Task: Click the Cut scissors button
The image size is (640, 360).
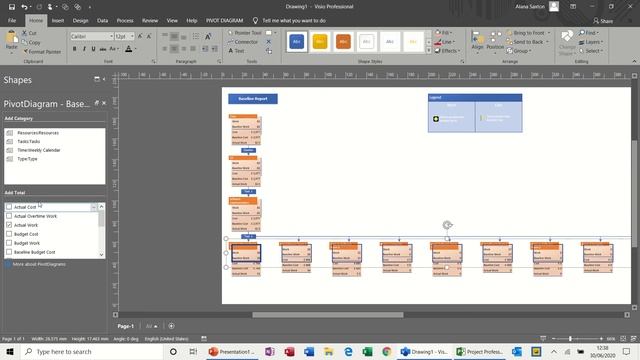Action: (29, 33)
